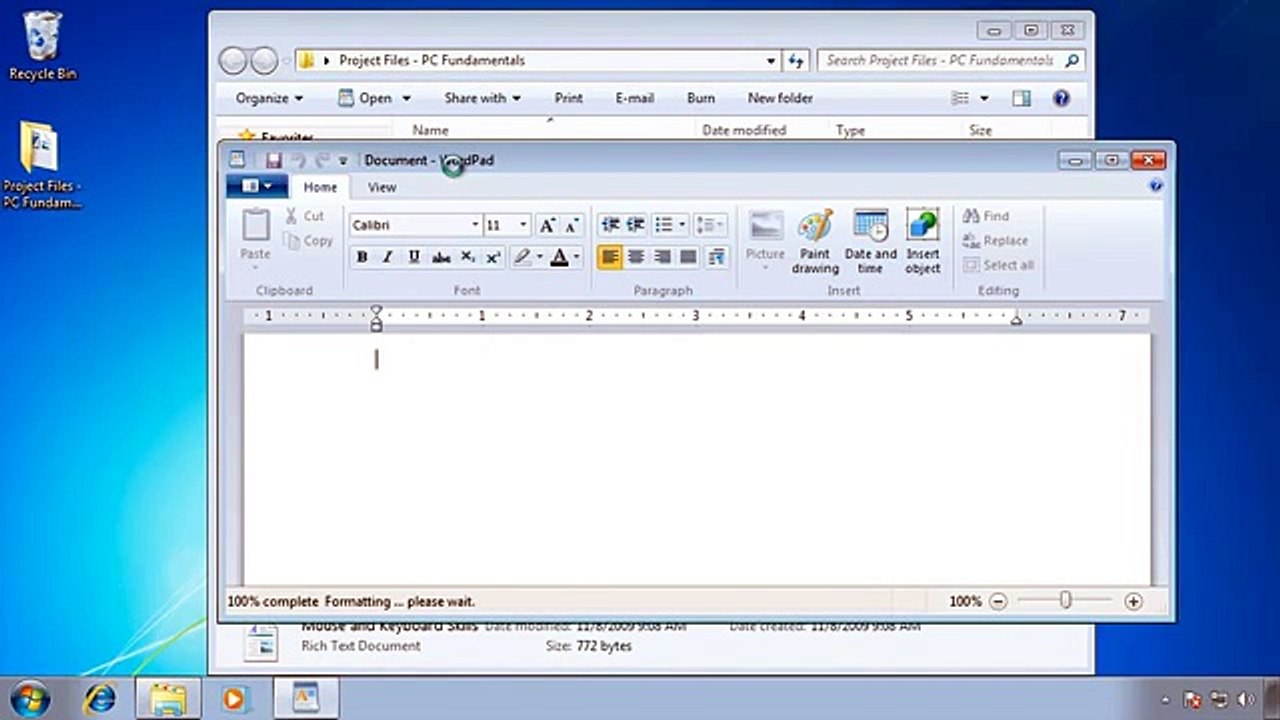Insert a Paint drawing
This screenshot has width=1280, height=720.
click(x=816, y=241)
